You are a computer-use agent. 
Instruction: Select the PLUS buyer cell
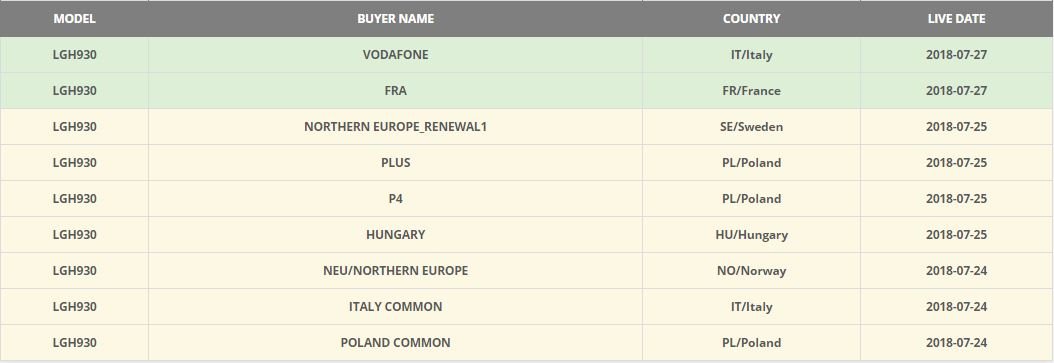[395, 163]
